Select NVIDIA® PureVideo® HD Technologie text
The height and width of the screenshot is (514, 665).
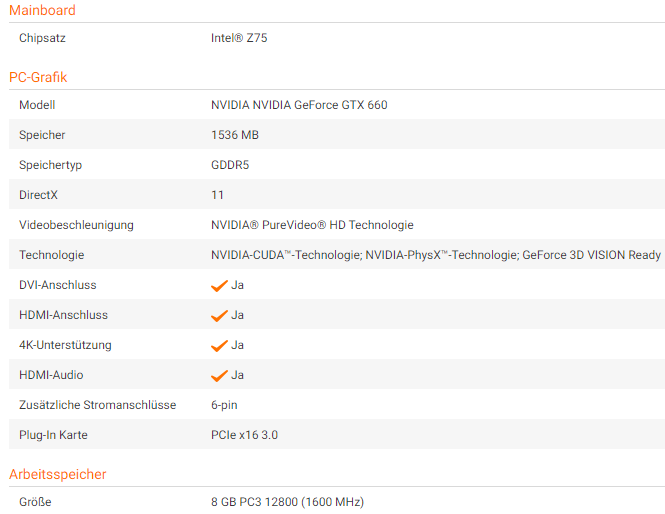click(x=312, y=225)
